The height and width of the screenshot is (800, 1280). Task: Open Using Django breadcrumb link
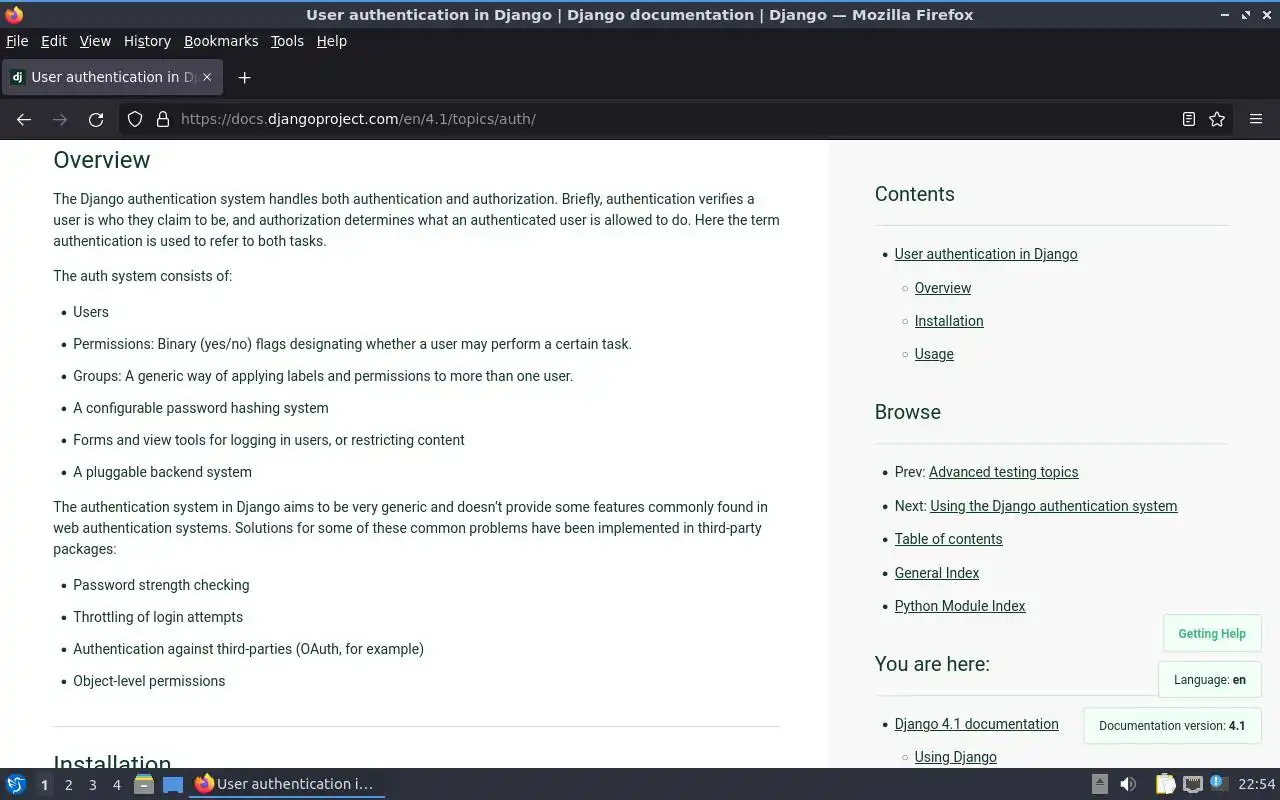click(955, 757)
